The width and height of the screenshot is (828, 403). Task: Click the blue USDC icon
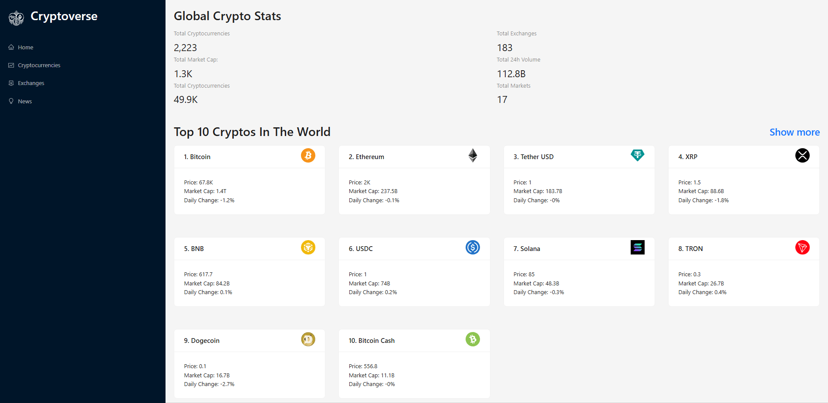click(473, 248)
